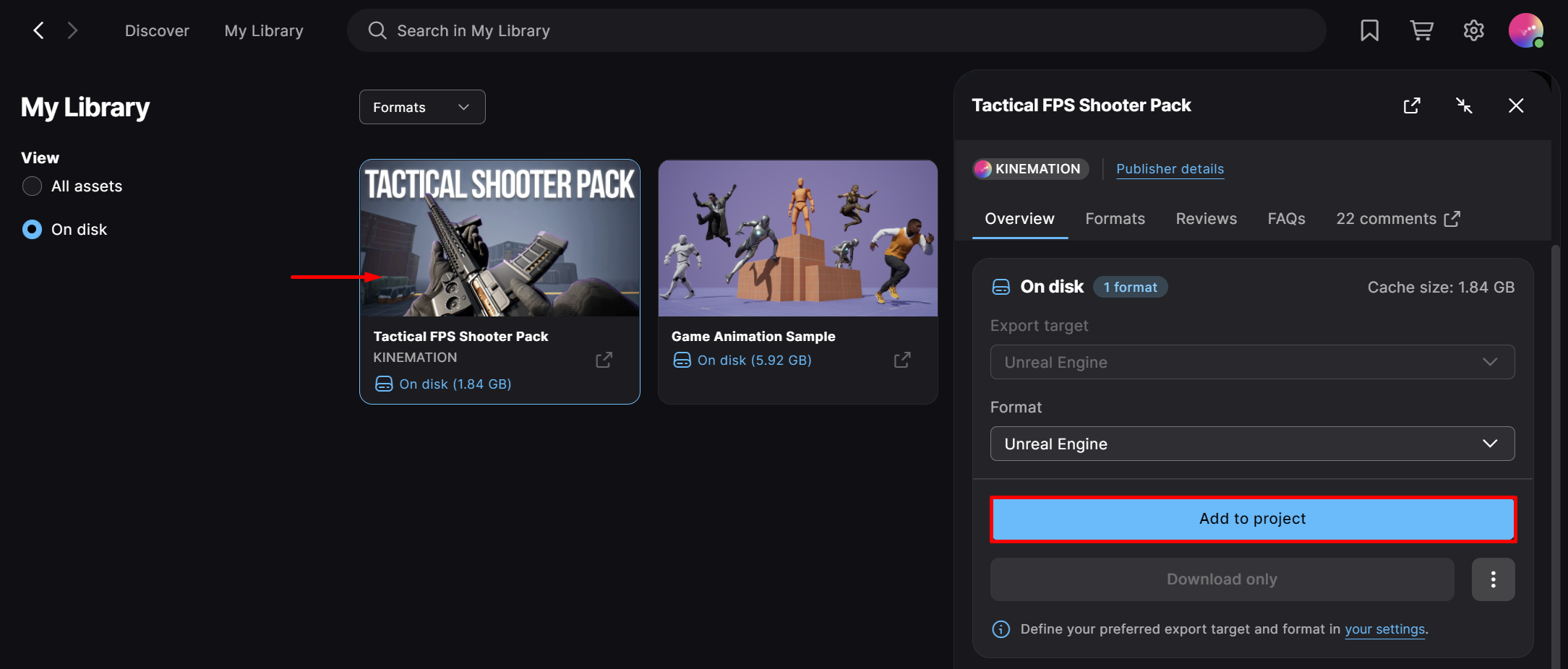Screen dimensions: 1568x669
Task: Open saved items bookmark icon
Action: click(1369, 30)
